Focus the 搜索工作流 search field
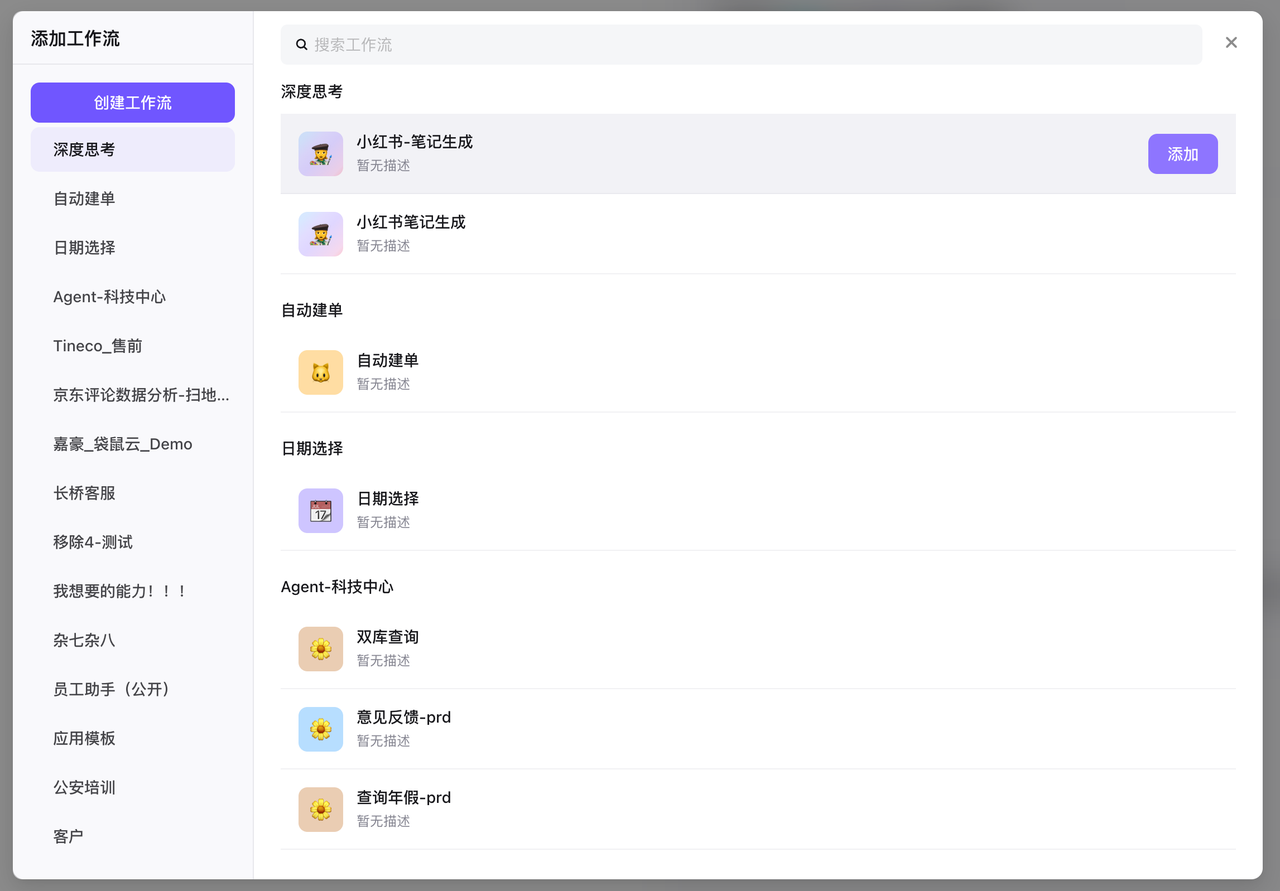Viewport: 1280px width, 891px height. click(750, 45)
